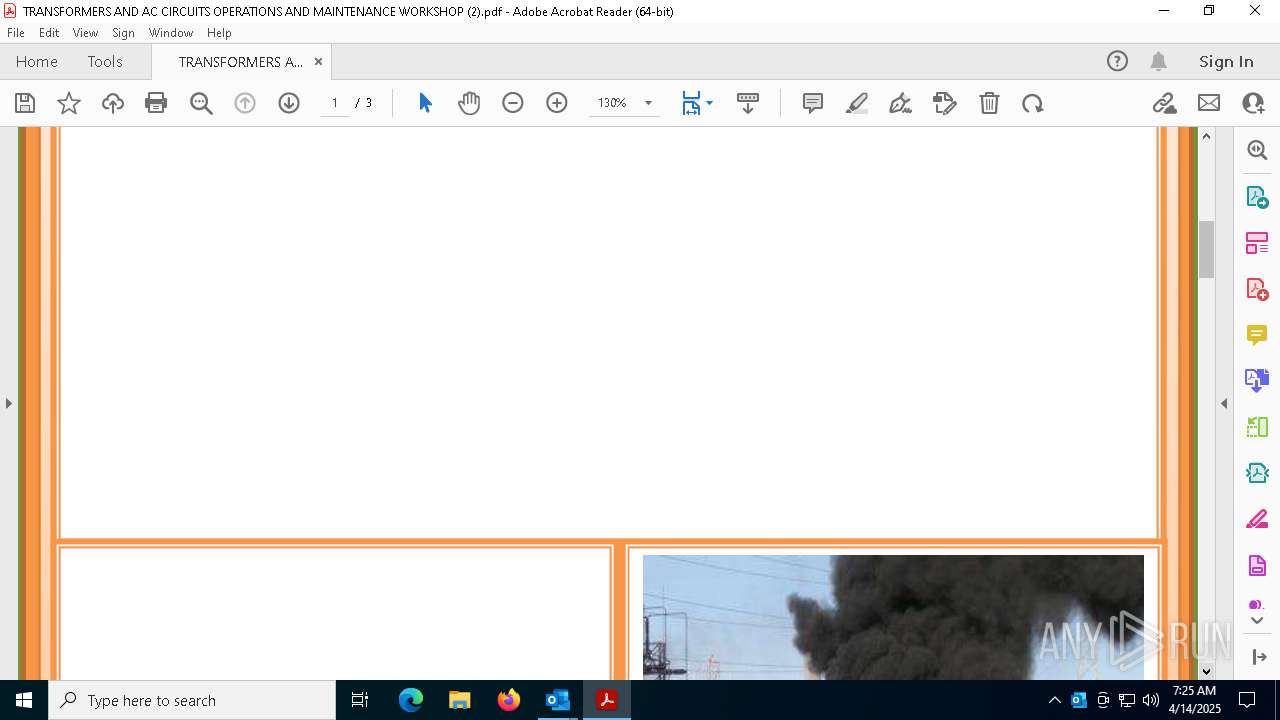
Task: Click the scrolling mode keyboard icon
Action: [748, 103]
